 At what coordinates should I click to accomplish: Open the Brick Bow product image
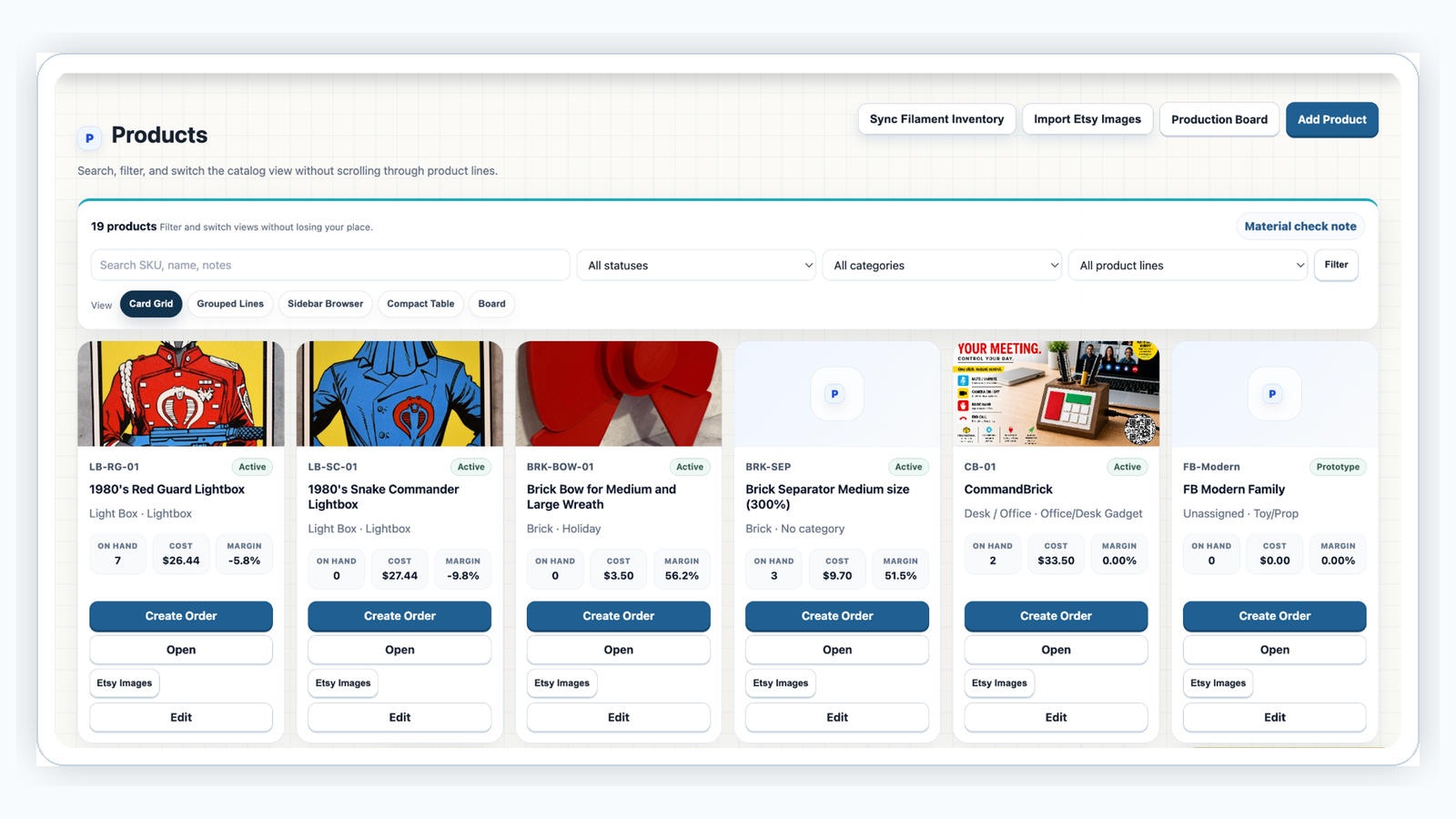click(x=619, y=394)
